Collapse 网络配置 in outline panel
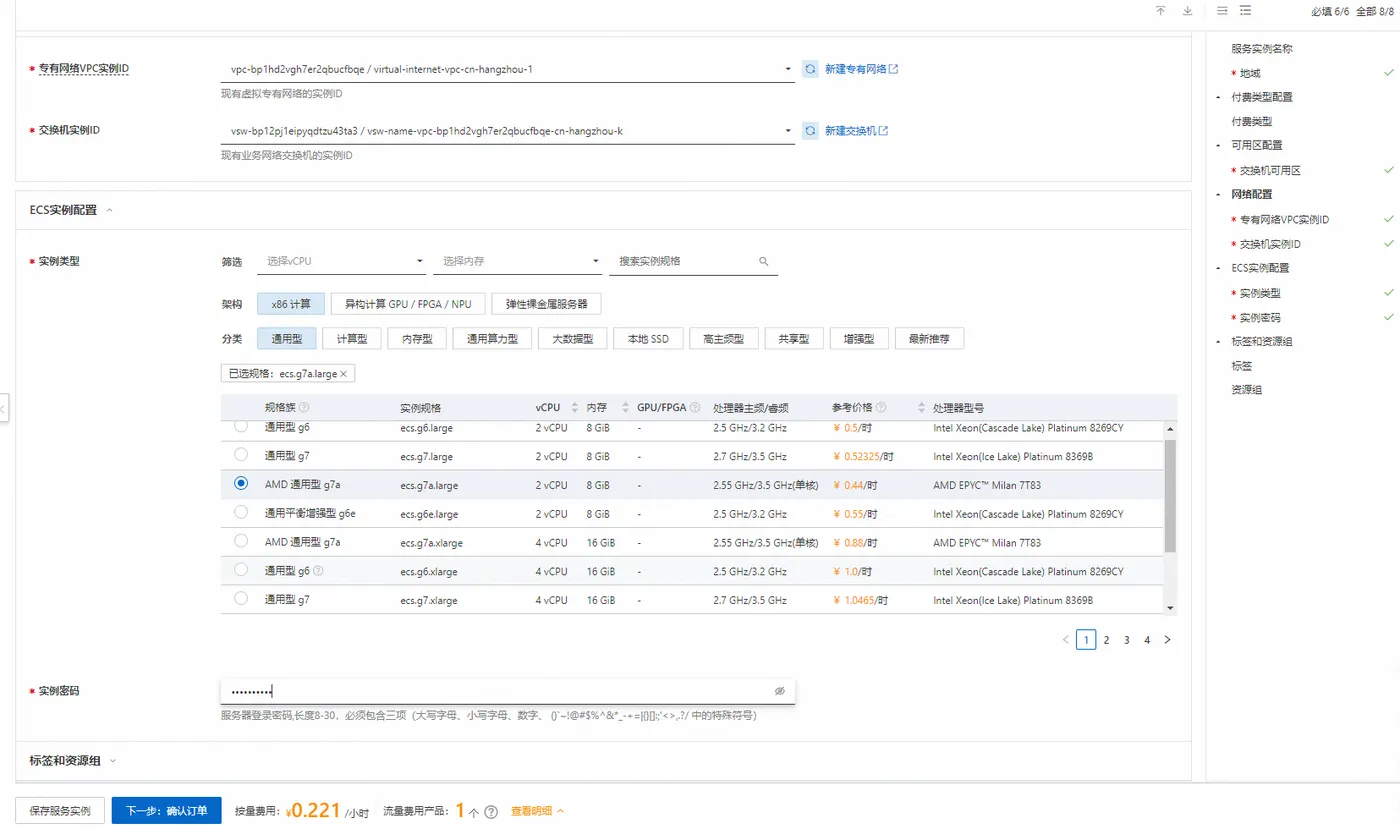The height and width of the screenshot is (829, 1400). [x=1218, y=195]
